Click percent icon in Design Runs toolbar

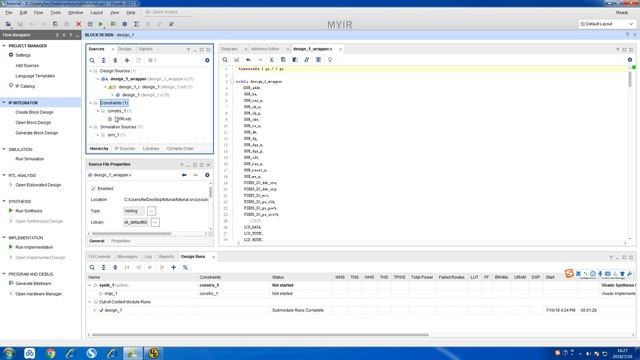185,267
